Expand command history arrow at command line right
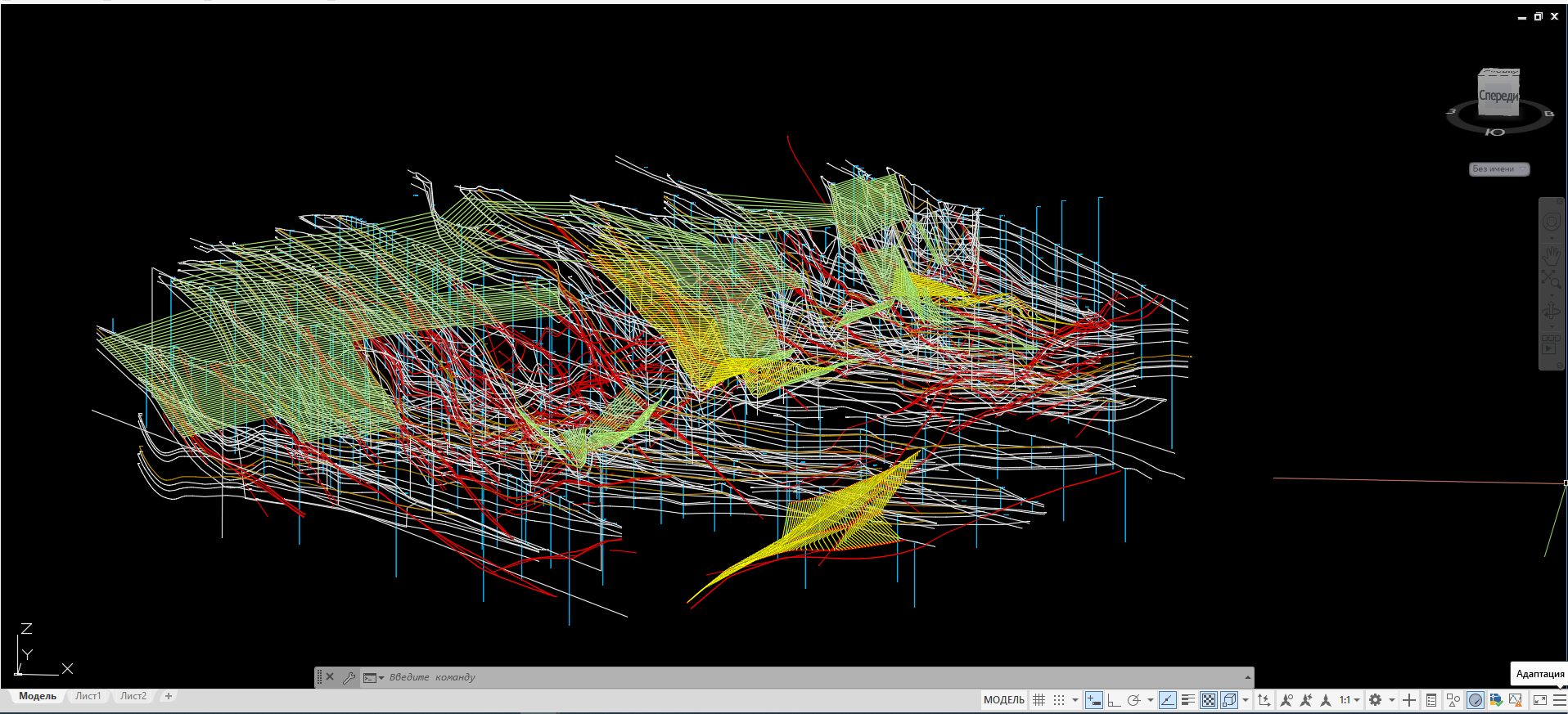This screenshot has width=1568, height=714. pos(1248,677)
